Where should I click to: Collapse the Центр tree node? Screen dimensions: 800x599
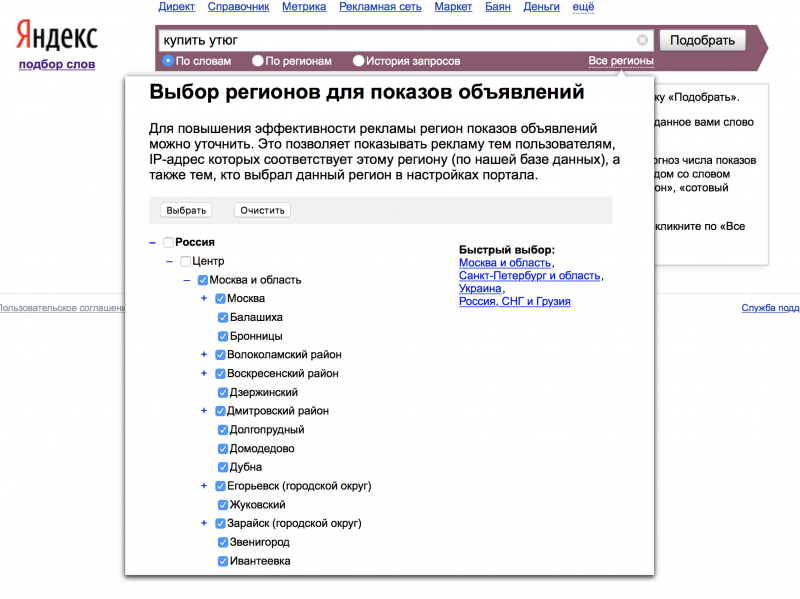[169, 261]
